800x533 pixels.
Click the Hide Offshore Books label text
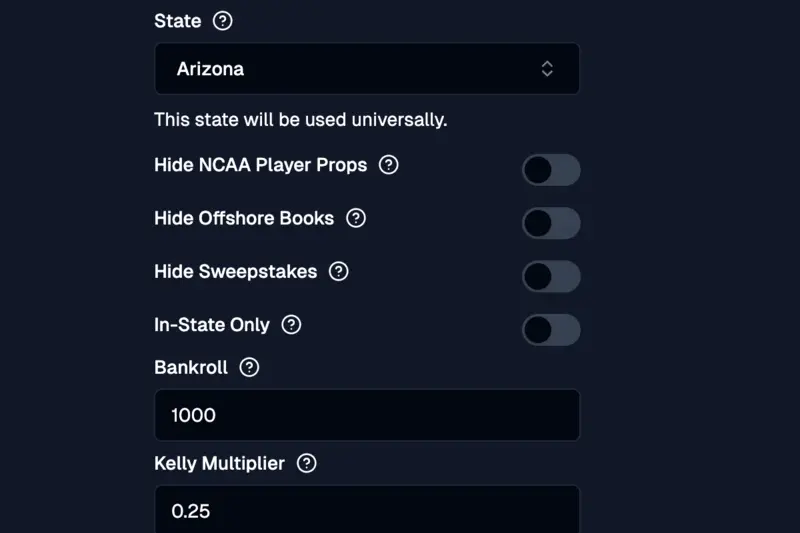coord(244,218)
